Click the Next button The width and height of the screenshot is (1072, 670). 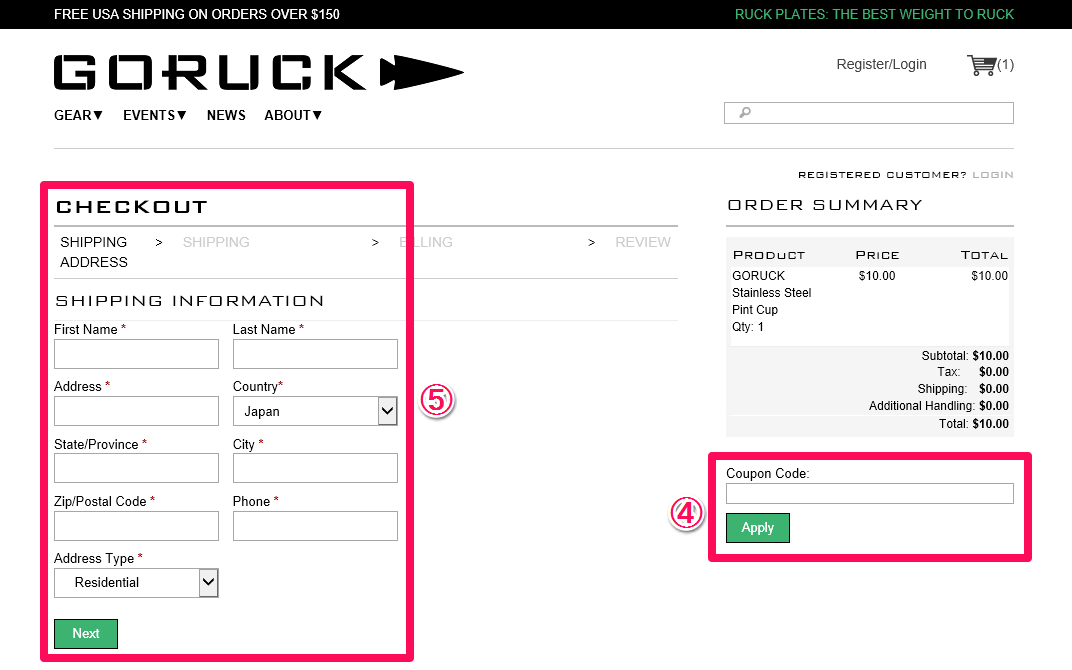[x=86, y=634]
